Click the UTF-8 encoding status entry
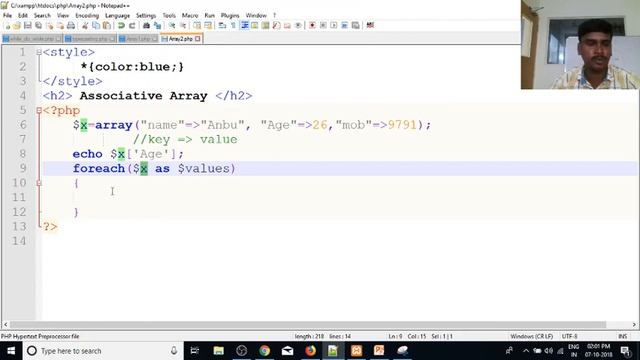This screenshot has width=640, height=360. click(569, 336)
